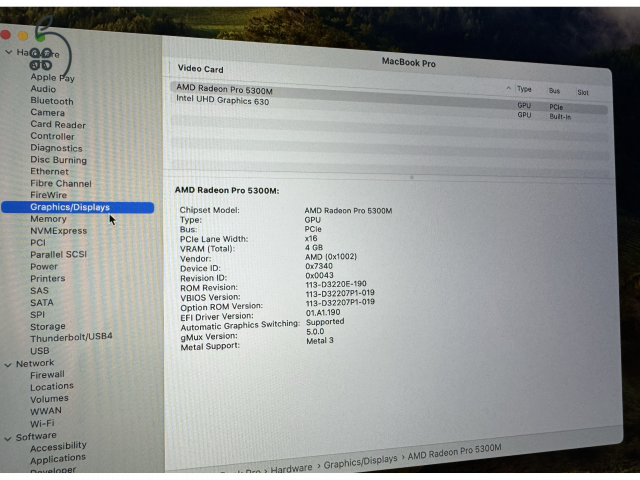640x480 pixels.
Task: Click the yellow minimize window button
Action: click(23, 36)
